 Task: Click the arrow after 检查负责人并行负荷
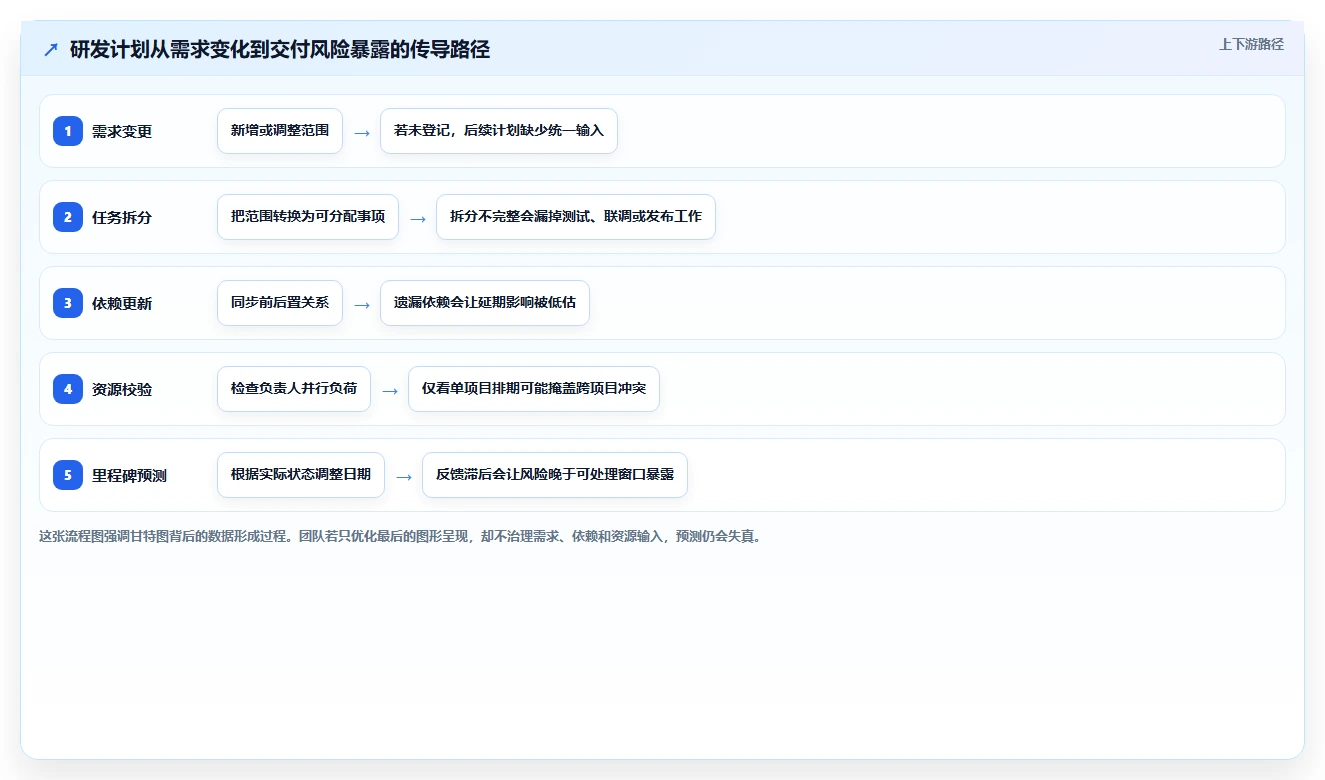(390, 390)
